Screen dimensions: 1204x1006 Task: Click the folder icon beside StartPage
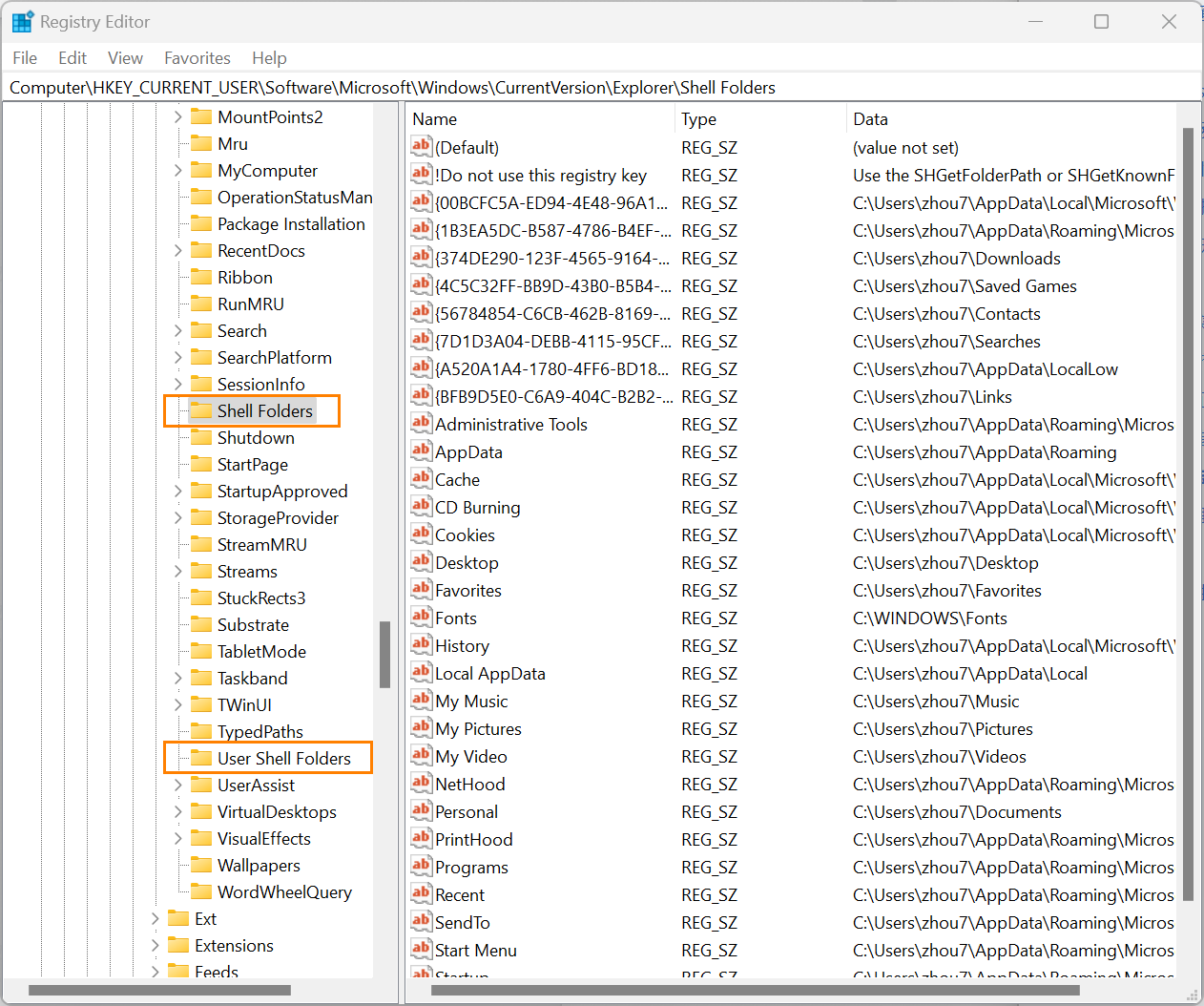tap(201, 464)
